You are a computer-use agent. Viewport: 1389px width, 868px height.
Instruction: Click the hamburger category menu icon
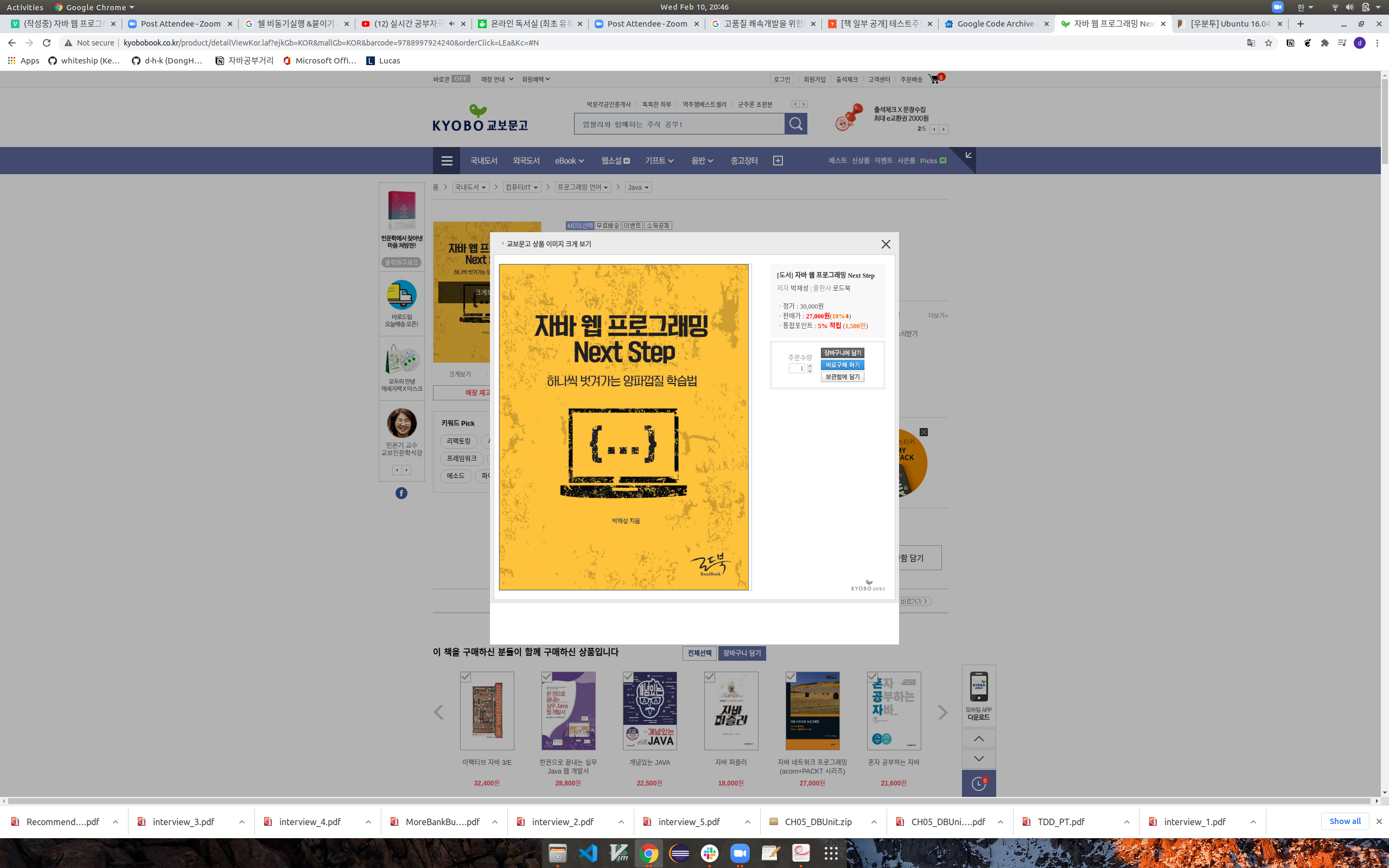[x=447, y=161]
